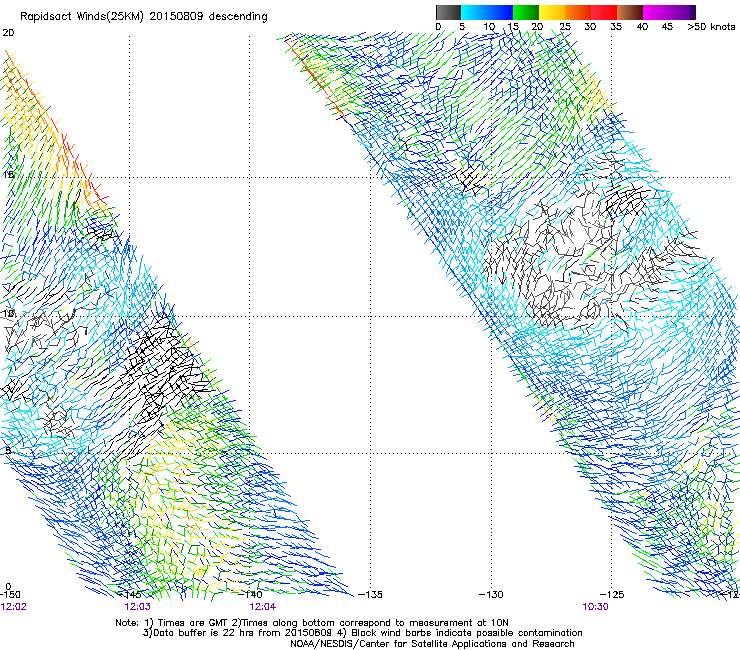Select the gray 0-5 knots legend segment
This screenshot has height=650, width=740.
(448, 12)
